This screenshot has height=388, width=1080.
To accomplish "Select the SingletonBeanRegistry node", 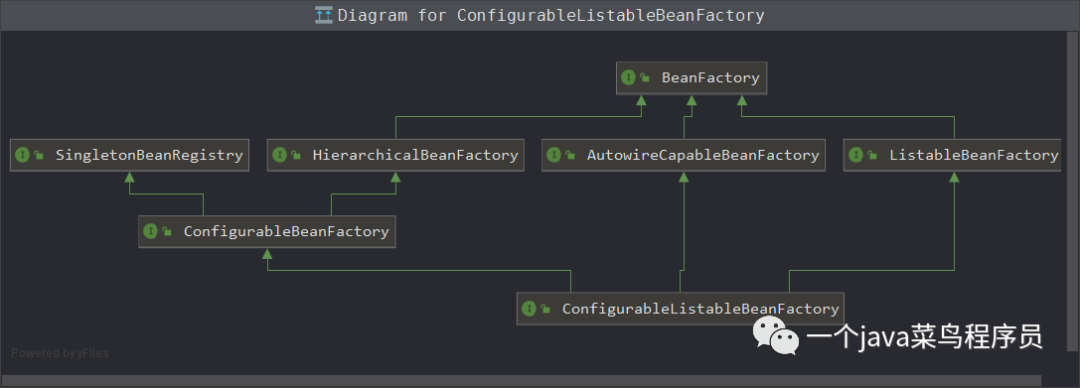I will (x=129, y=155).
